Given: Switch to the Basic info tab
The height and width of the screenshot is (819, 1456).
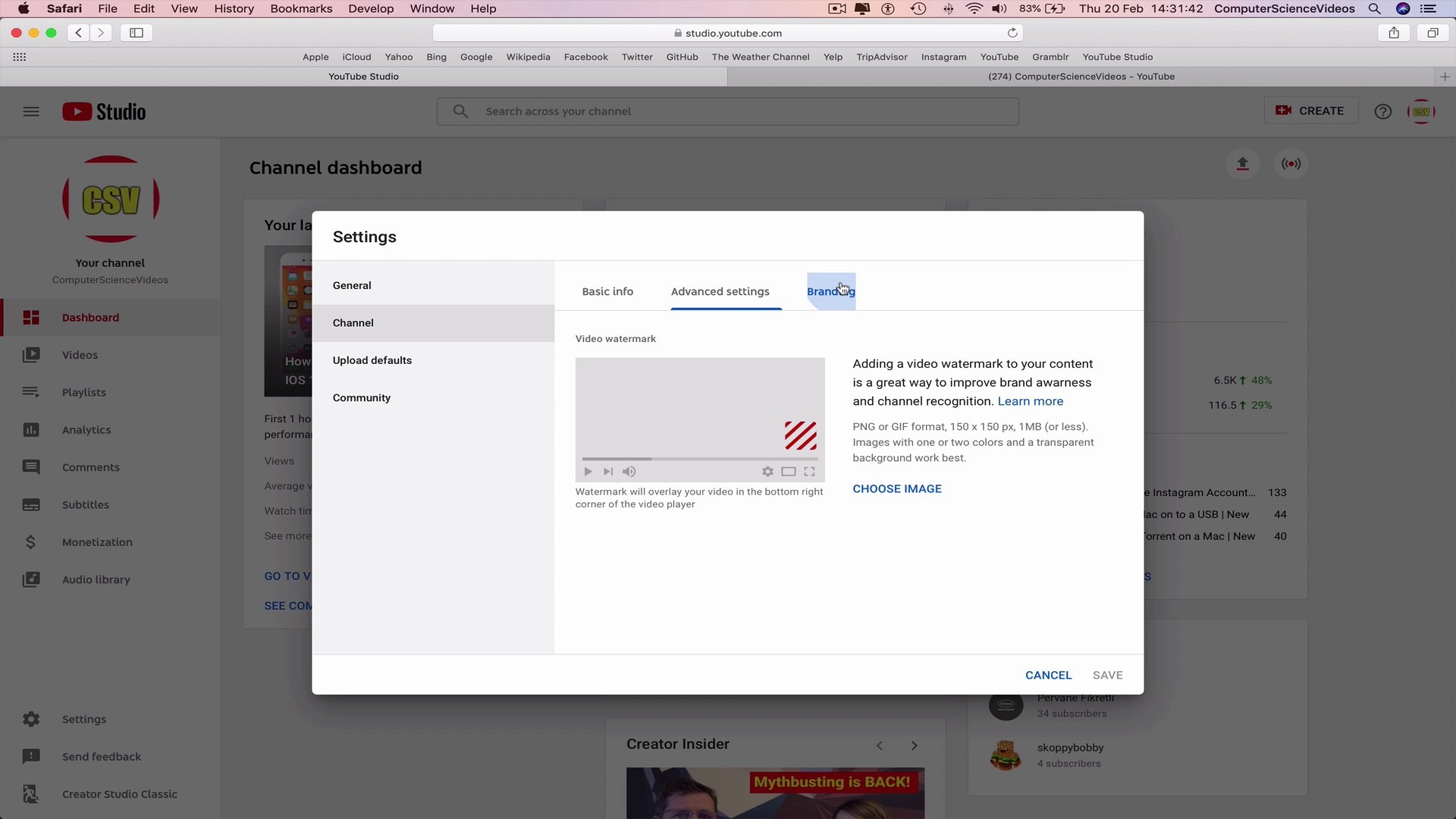Looking at the screenshot, I should pyautogui.click(x=607, y=291).
